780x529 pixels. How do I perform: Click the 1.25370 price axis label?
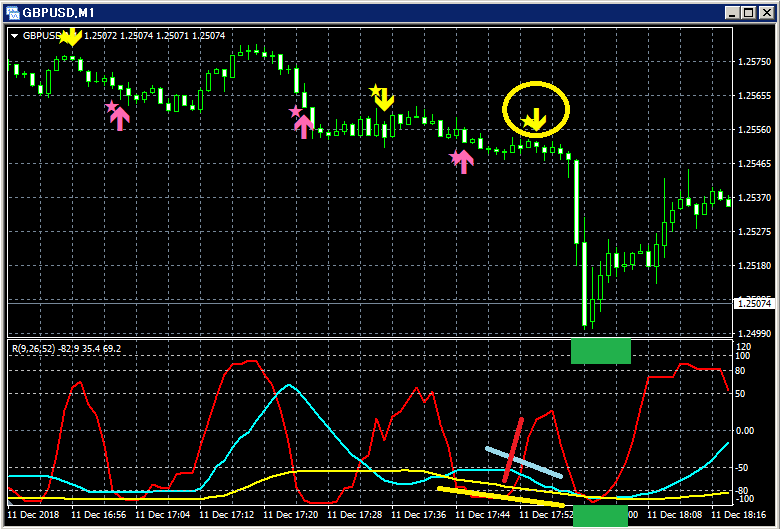point(755,198)
